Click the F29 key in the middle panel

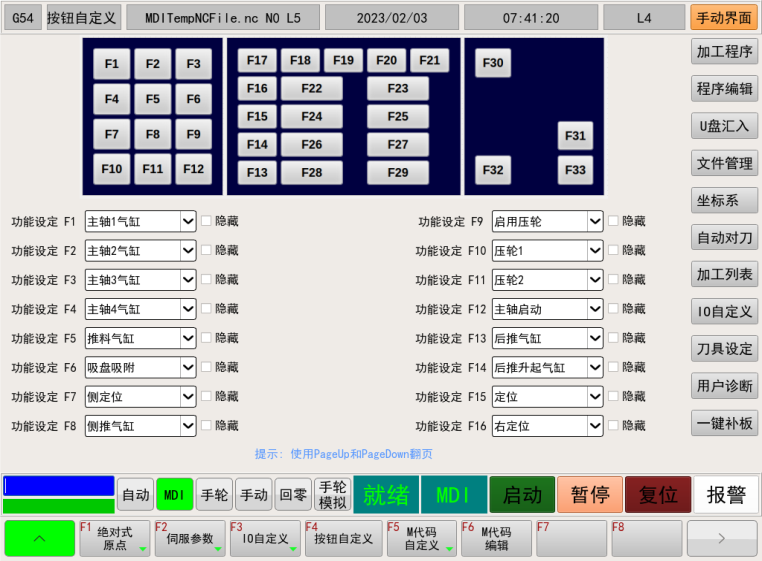click(x=397, y=172)
